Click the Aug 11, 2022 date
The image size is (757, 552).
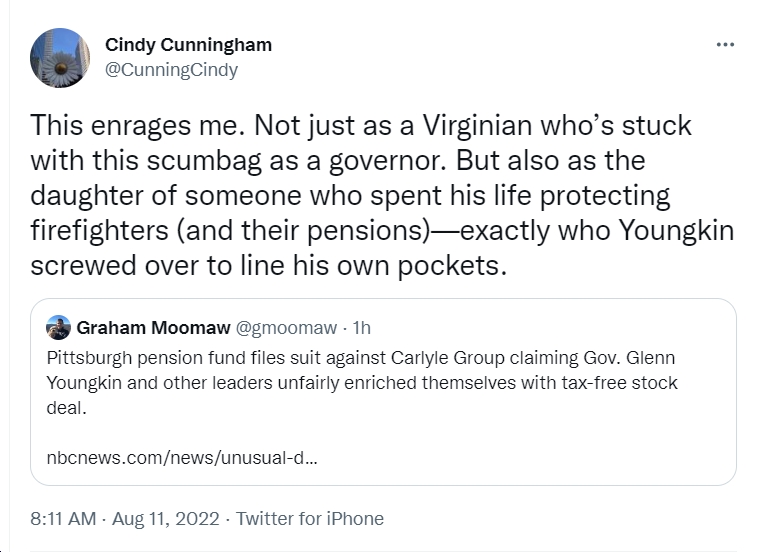[166, 519]
